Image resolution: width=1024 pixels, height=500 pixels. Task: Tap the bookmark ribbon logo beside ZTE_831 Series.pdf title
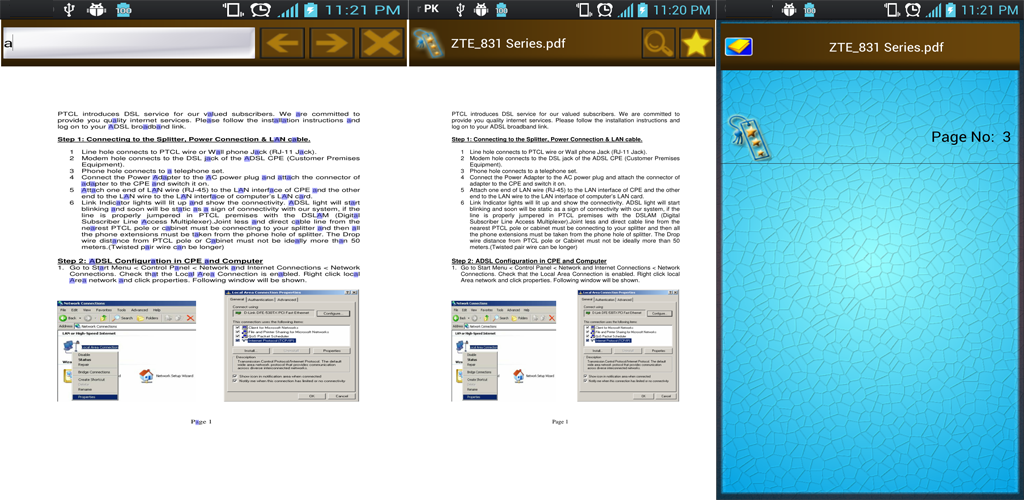click(428, 44)
